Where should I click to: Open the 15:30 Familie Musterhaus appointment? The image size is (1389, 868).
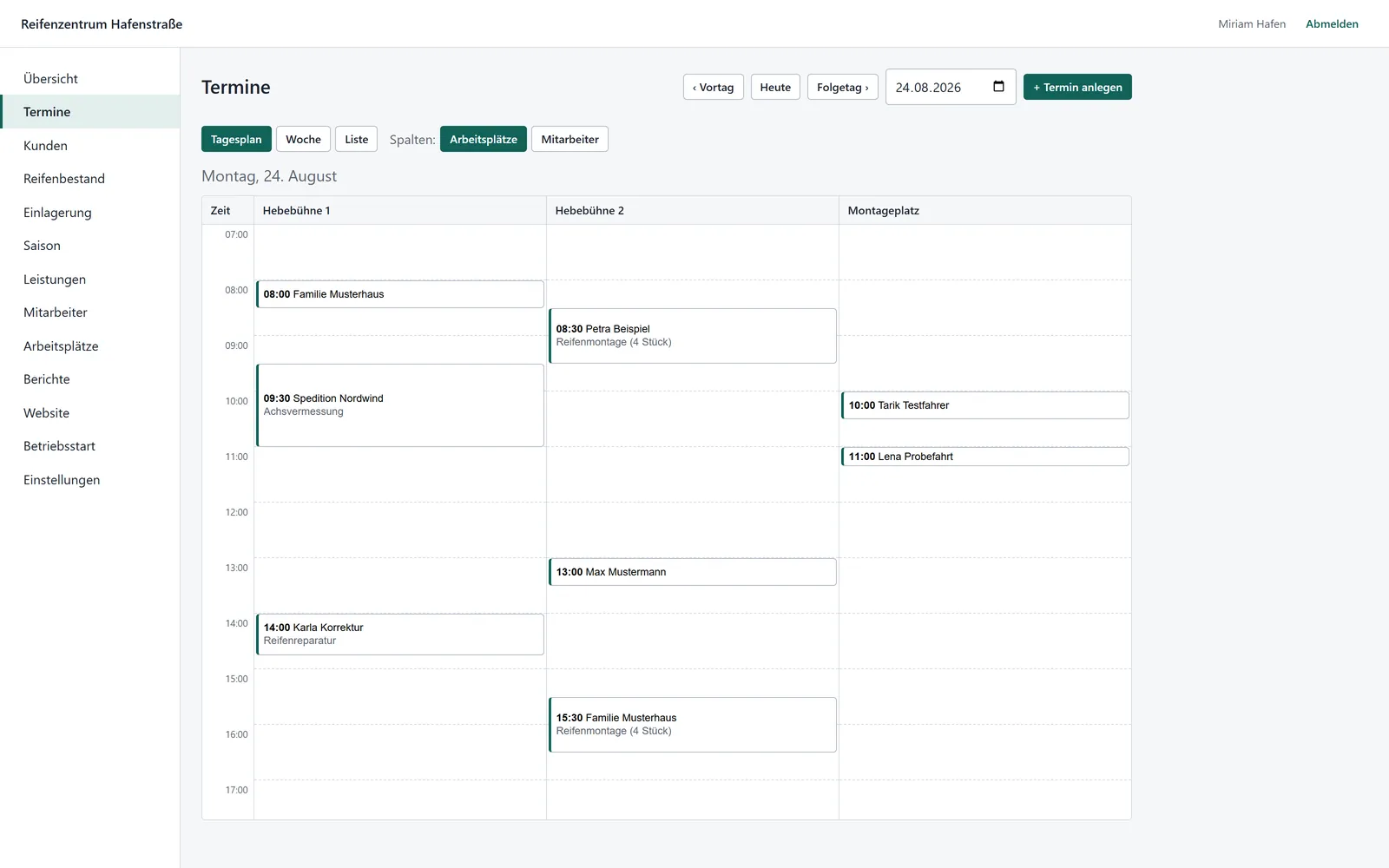(x=693, y=725)
